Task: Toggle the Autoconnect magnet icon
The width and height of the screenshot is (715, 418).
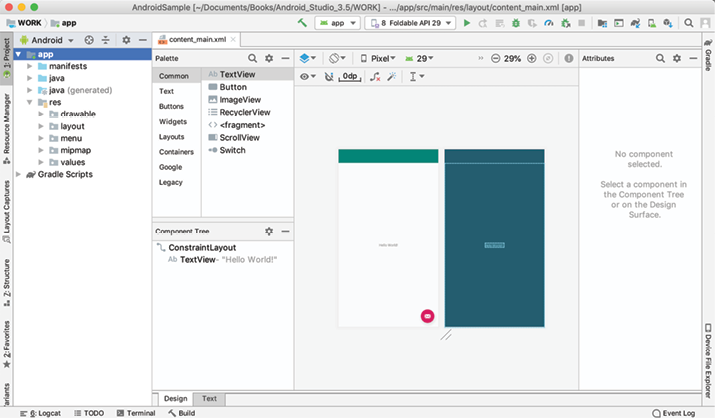Action: (329, 77)
